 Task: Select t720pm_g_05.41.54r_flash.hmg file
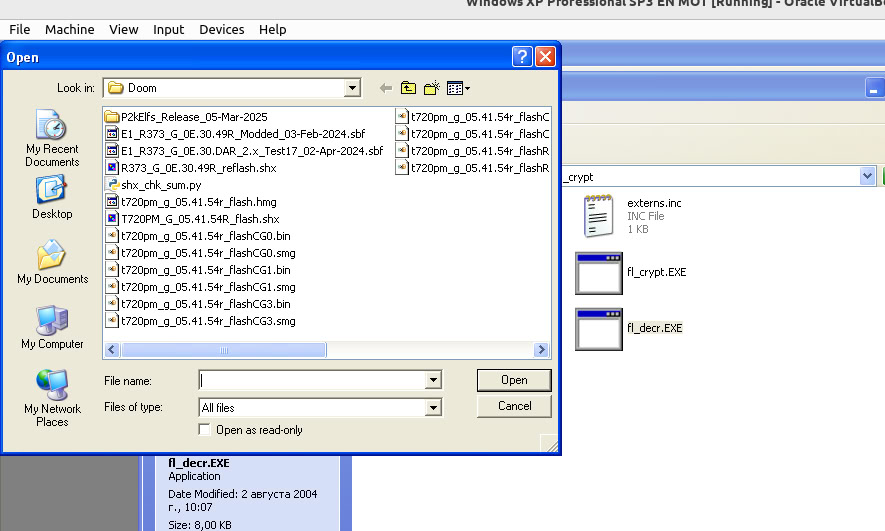(x=191, y=201)
